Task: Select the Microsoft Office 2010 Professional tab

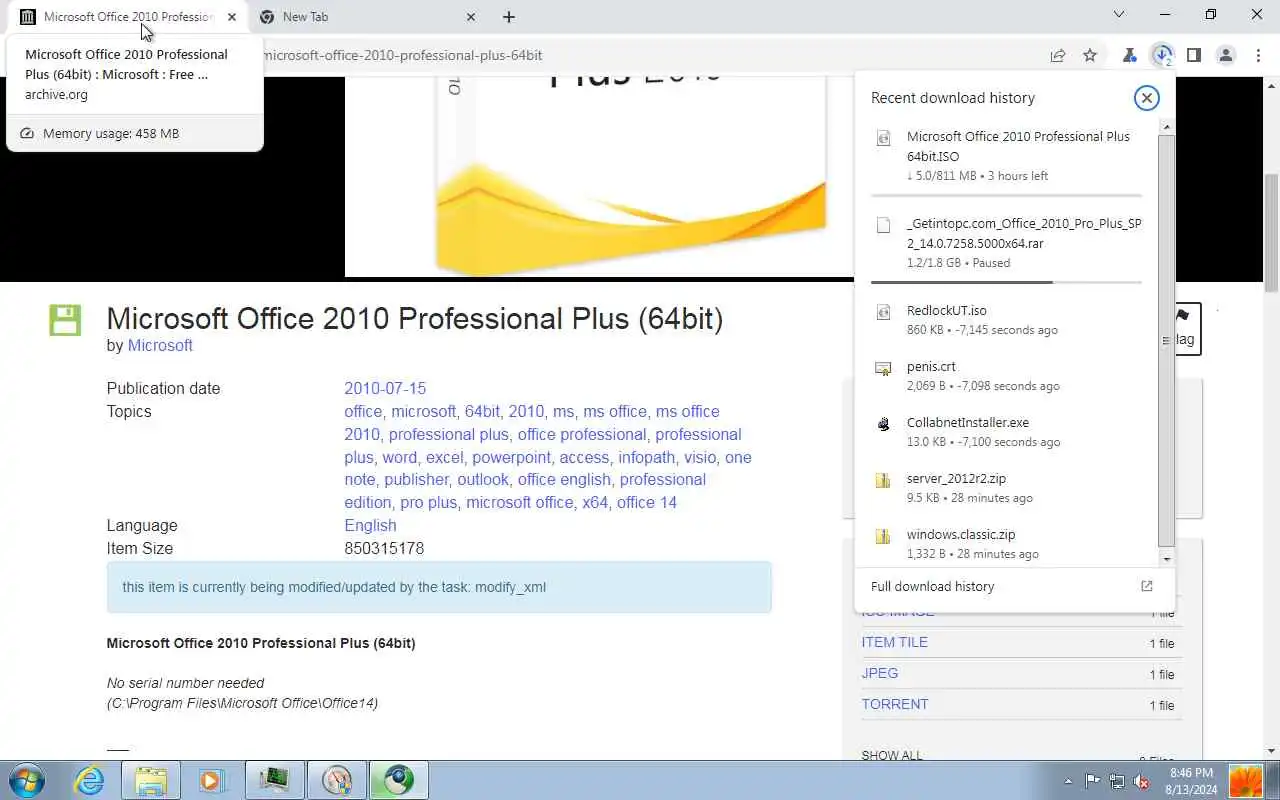Action: pyautogui.click(x=128, y=17)
